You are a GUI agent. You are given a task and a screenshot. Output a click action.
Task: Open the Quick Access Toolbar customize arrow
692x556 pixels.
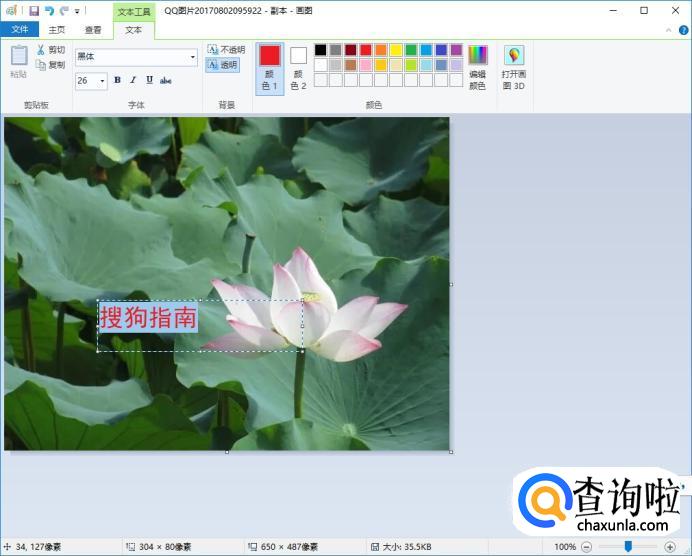tap(77, 11)
